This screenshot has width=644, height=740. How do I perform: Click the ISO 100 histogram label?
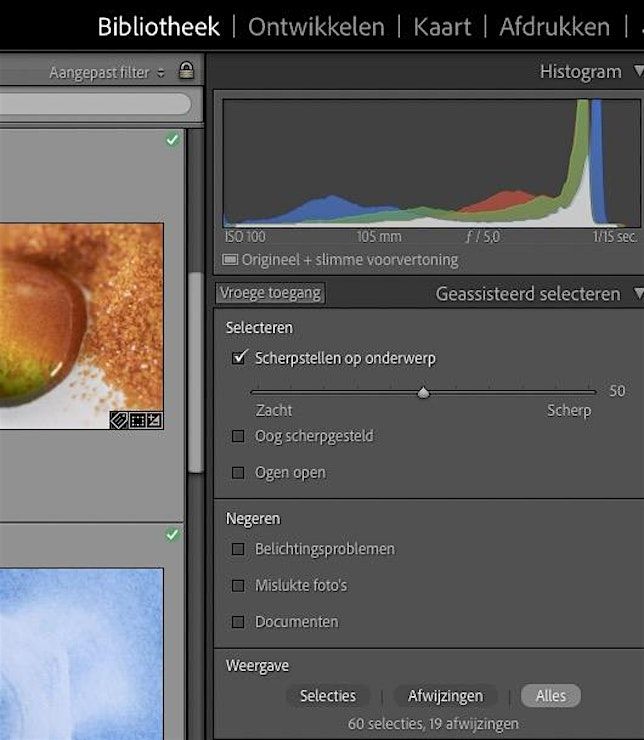pos(245,237)
